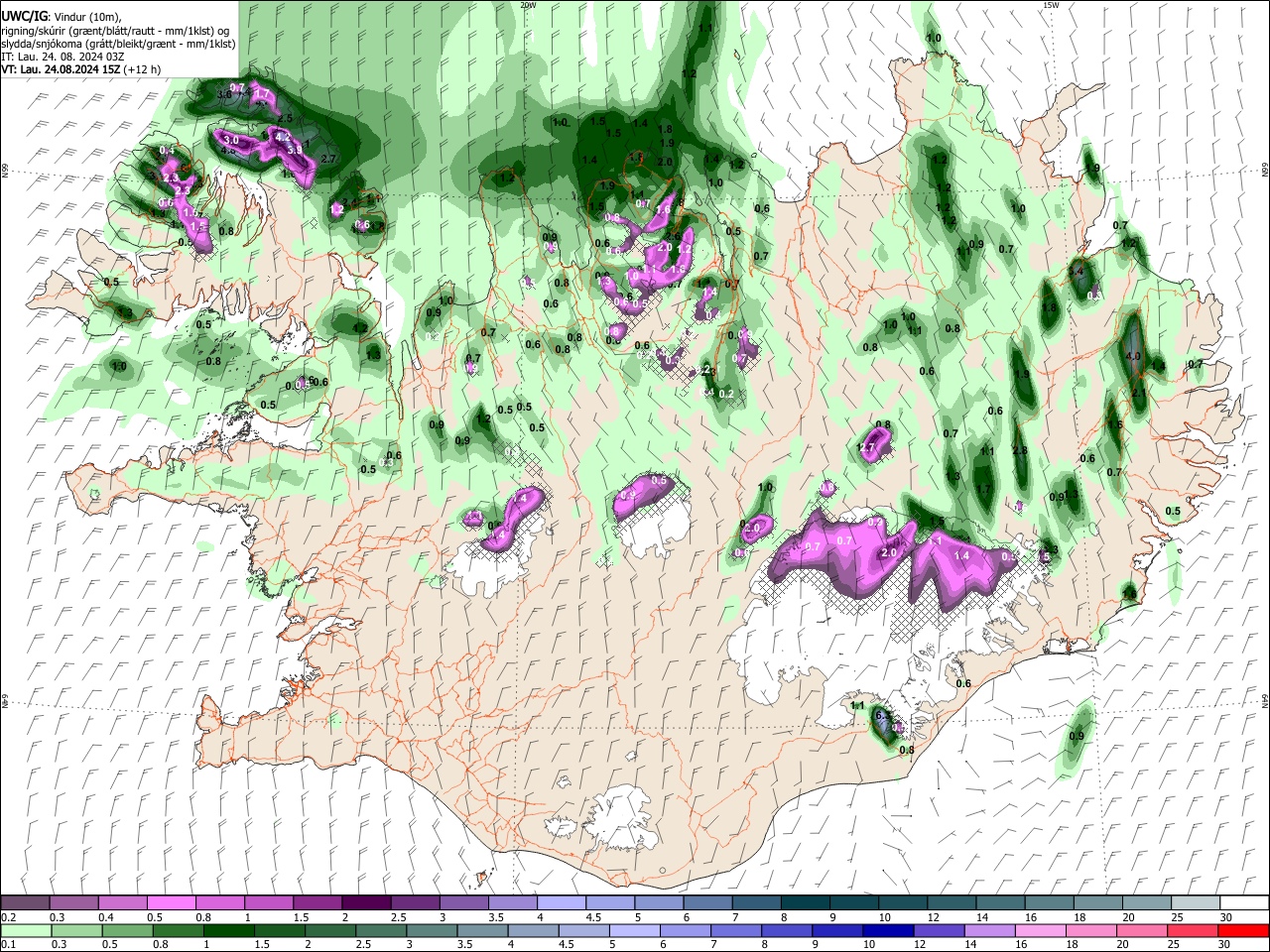Click the rain legend swatch labeled 7

click(735, 930)
